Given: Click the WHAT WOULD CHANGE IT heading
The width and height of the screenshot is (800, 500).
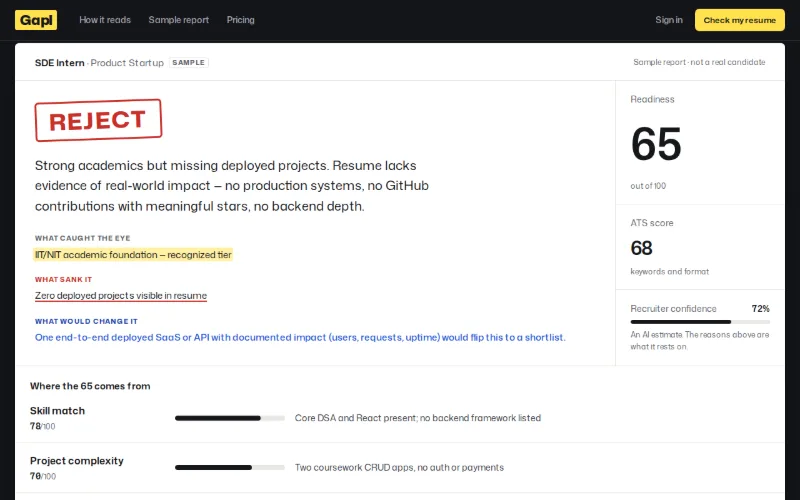Looking at the screenshot, I should [x=86, y=321].
